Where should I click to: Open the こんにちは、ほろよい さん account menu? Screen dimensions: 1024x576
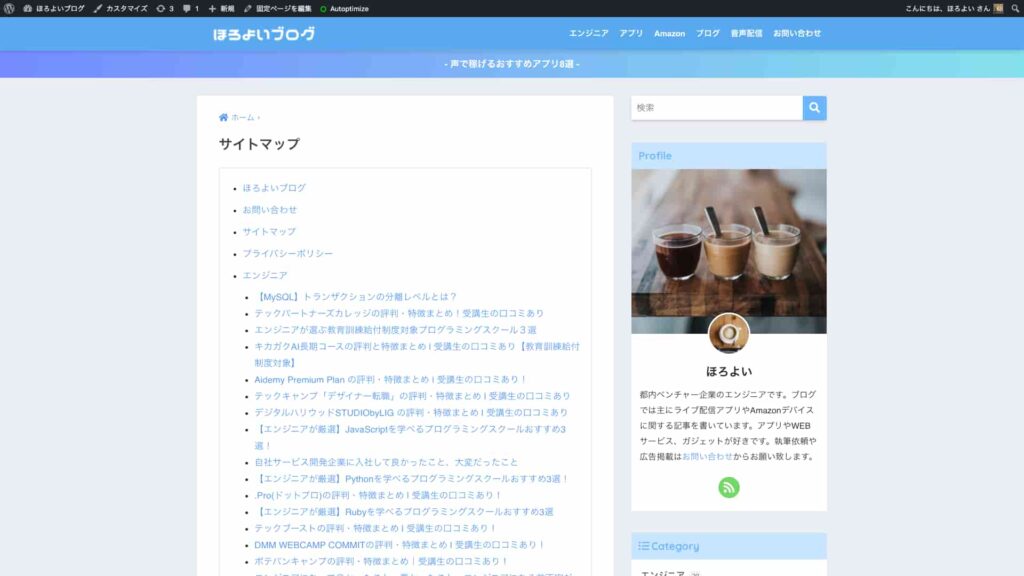(x=953, y=8)
